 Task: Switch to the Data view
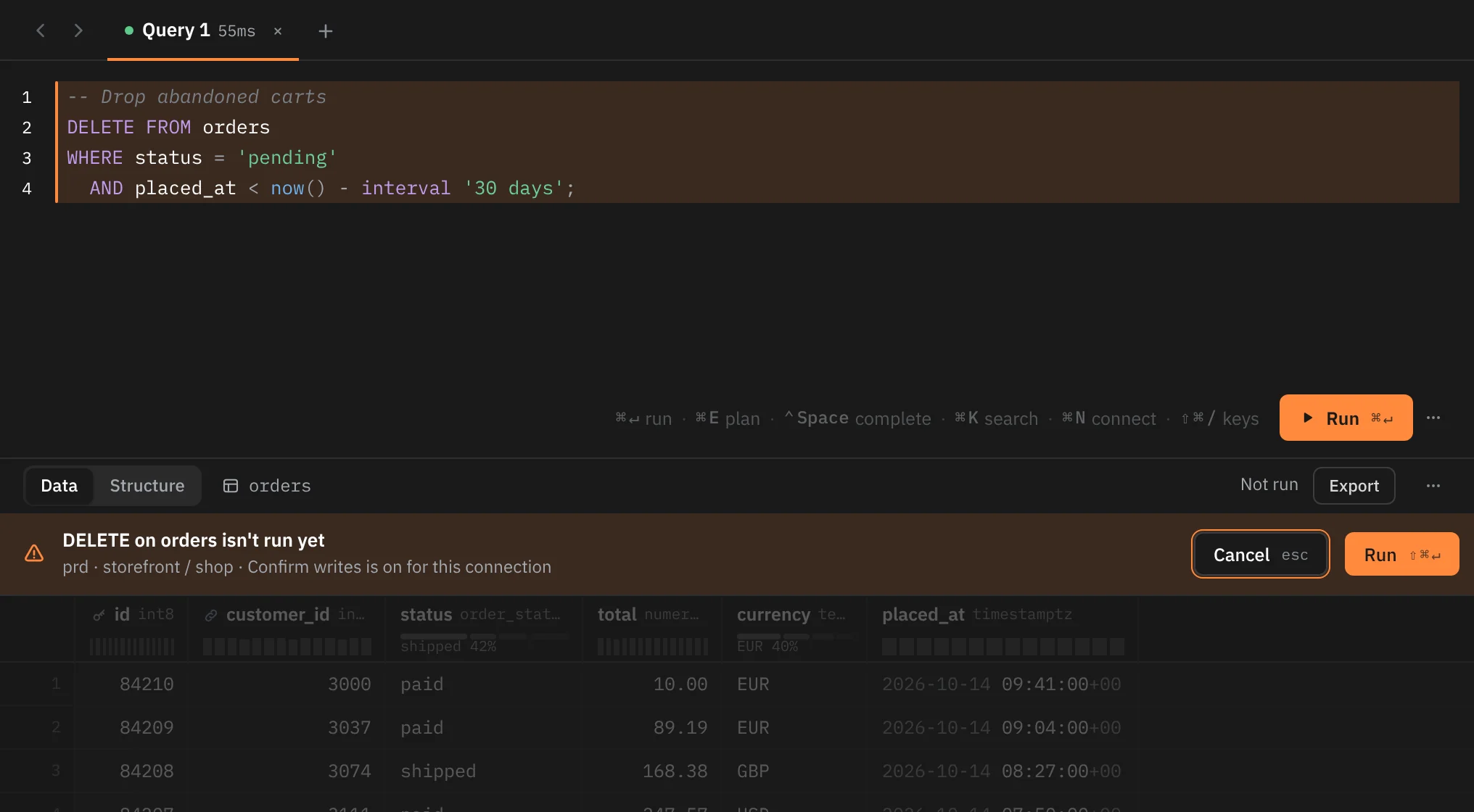pyautogui.click(x=59, y=486)
